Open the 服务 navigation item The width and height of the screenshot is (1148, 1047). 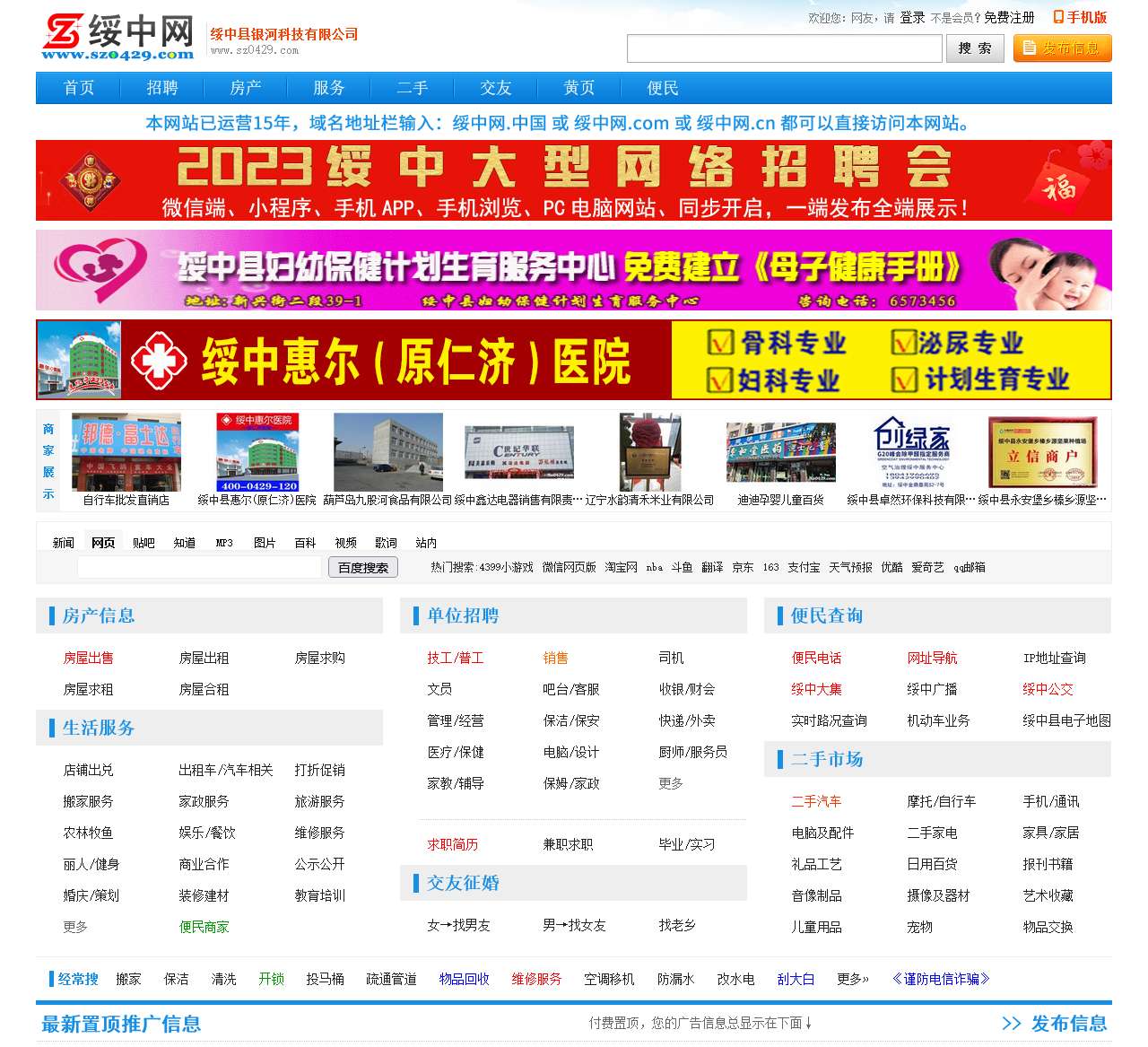[329, 88]
